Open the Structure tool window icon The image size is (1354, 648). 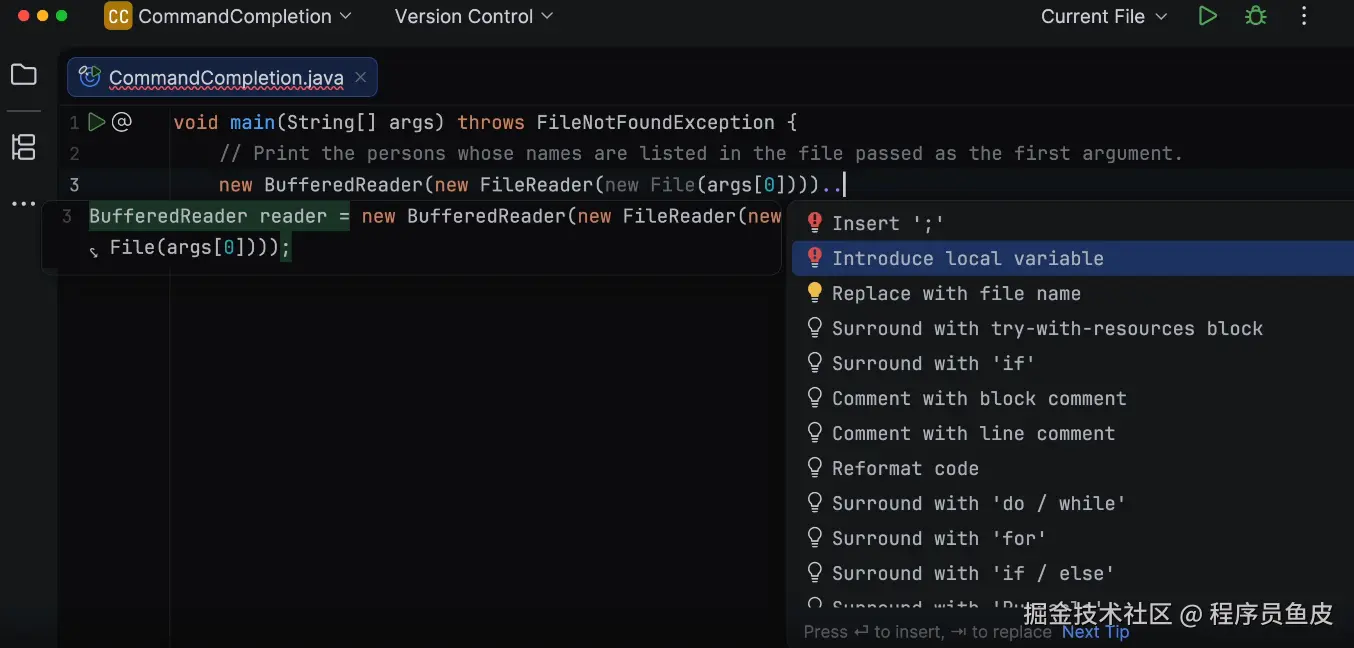click(x=23, y=147)
